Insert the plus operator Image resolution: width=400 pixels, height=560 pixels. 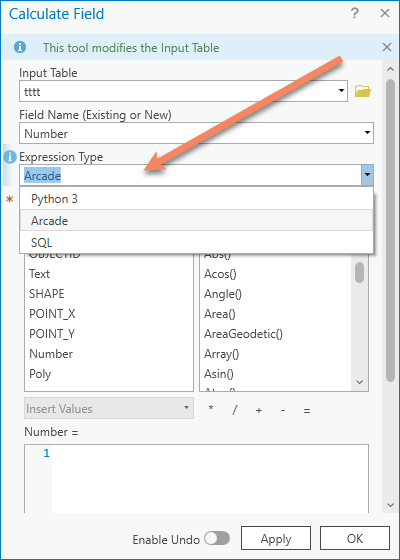click(x=259, y=410)
